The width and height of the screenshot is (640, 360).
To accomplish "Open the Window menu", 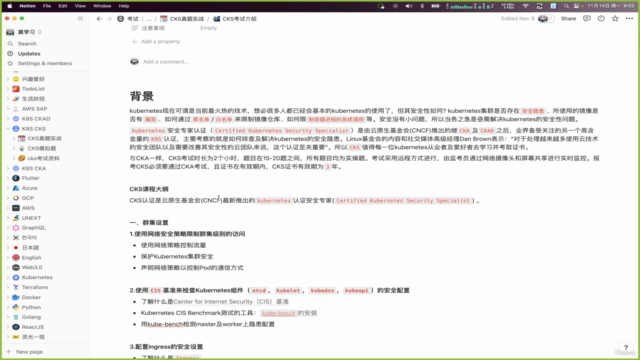I will pyautogui.click(x=102, y=6).
